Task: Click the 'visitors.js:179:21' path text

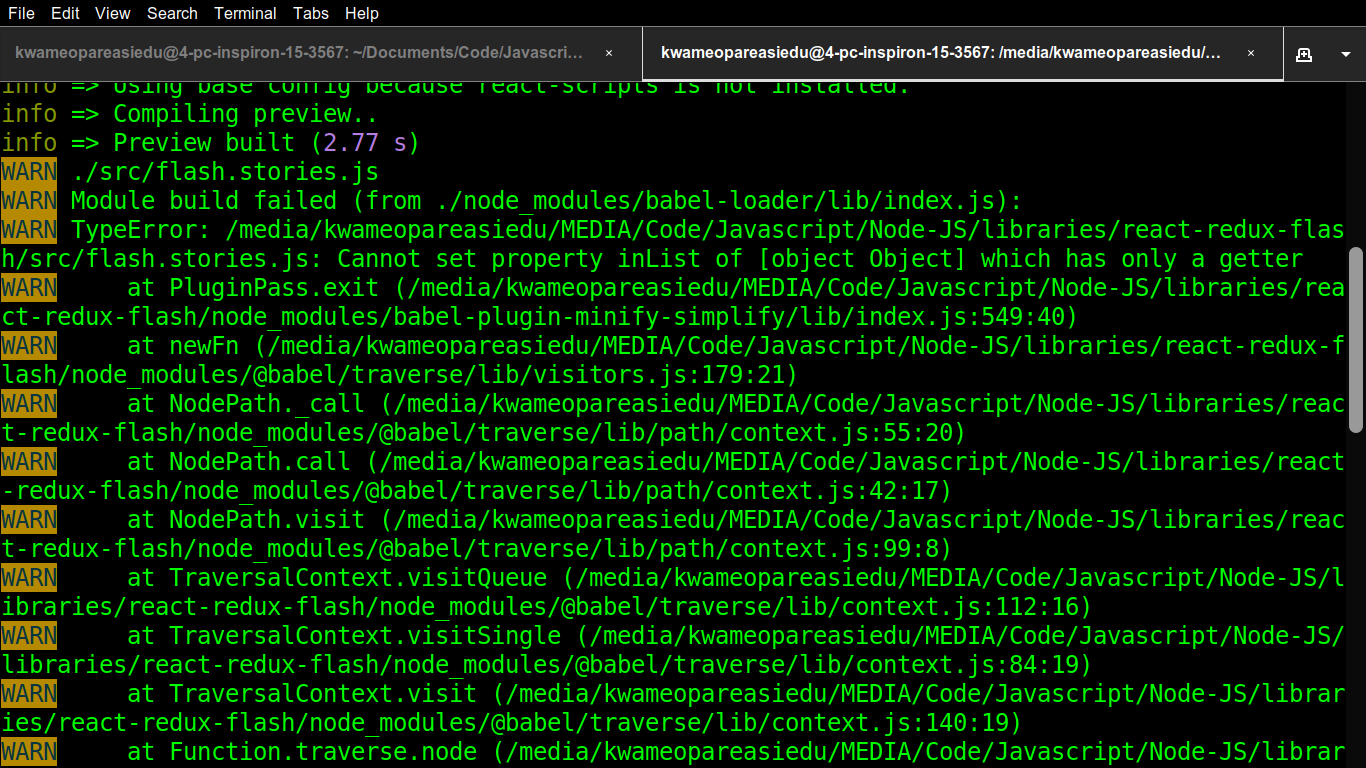Action: (x=660, y=374)
